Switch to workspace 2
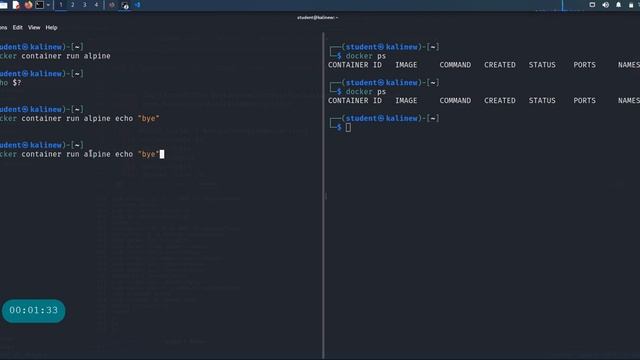Screen dimensions: 640x360 (x=73, y=5)
